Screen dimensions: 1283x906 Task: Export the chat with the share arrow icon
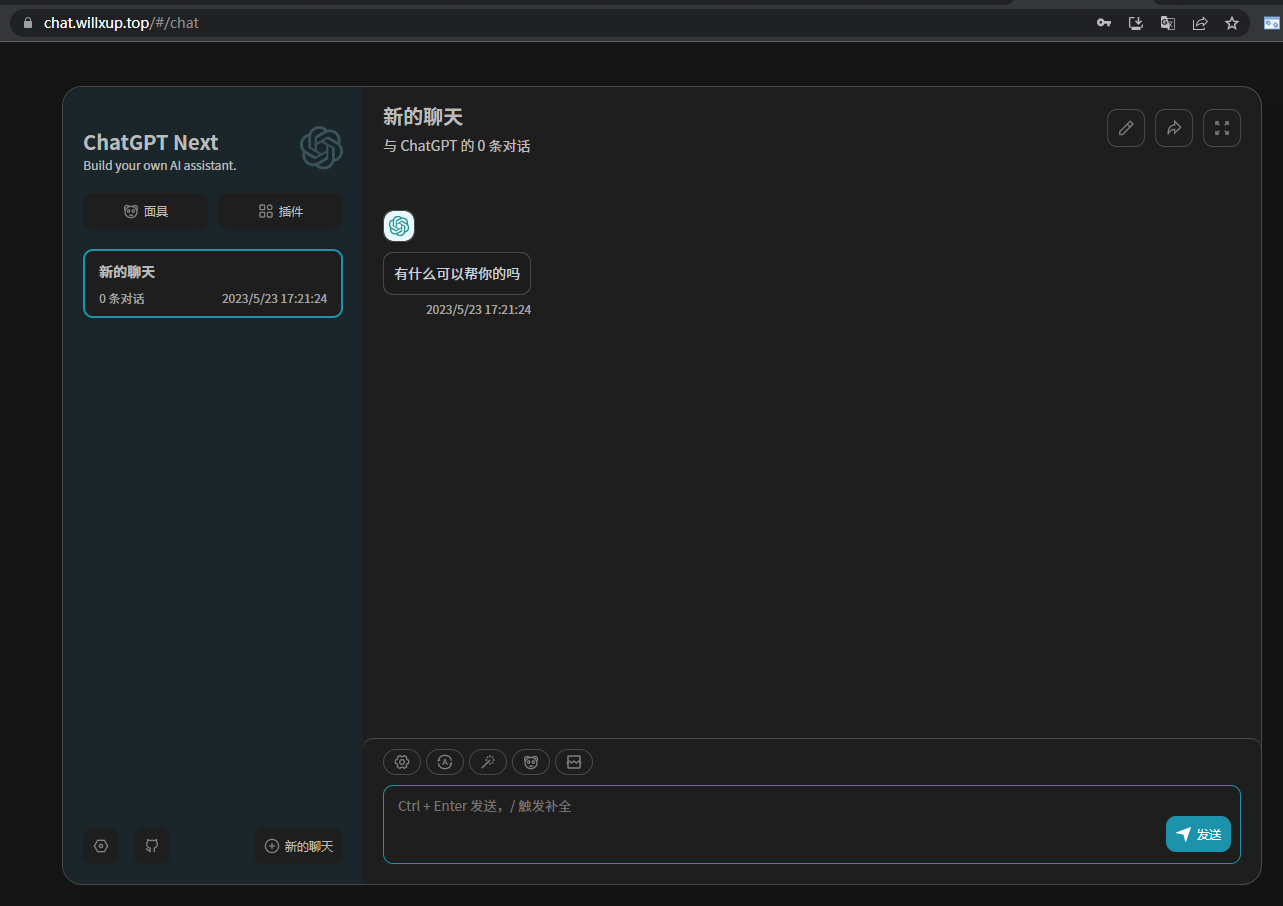(1174, 128)
